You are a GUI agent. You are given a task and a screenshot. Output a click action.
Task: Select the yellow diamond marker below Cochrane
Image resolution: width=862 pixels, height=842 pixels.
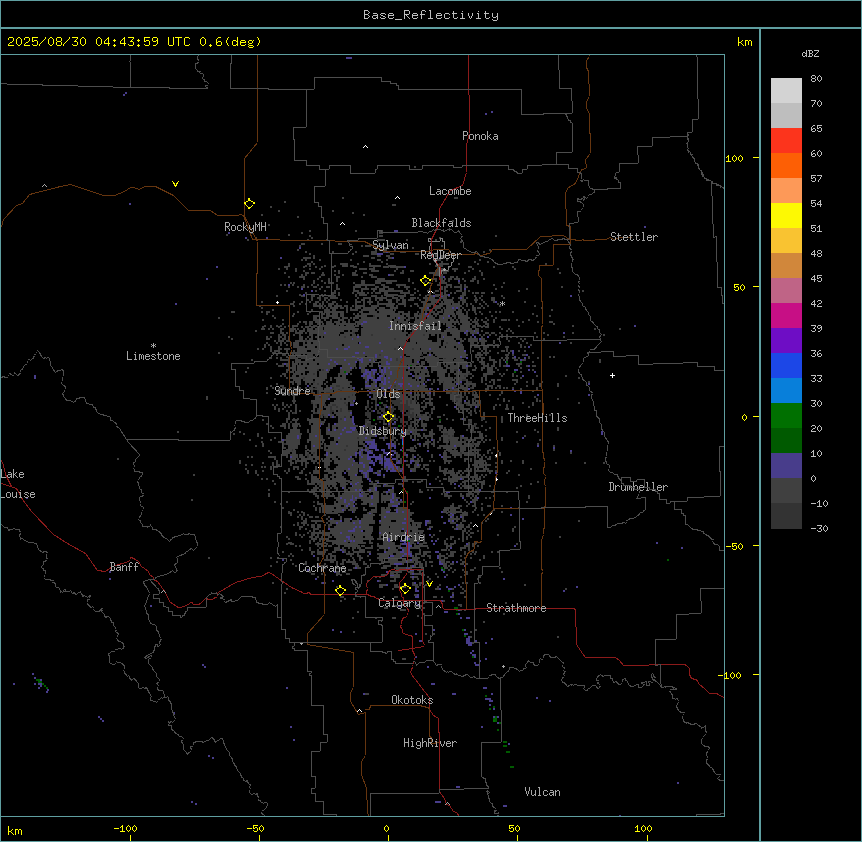point(340,591)
